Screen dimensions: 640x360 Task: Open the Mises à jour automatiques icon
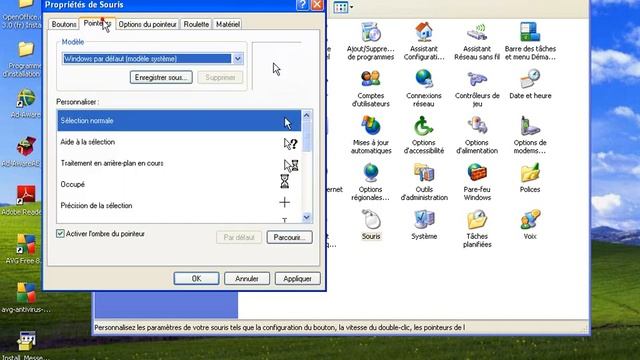(x=371, y=135)
